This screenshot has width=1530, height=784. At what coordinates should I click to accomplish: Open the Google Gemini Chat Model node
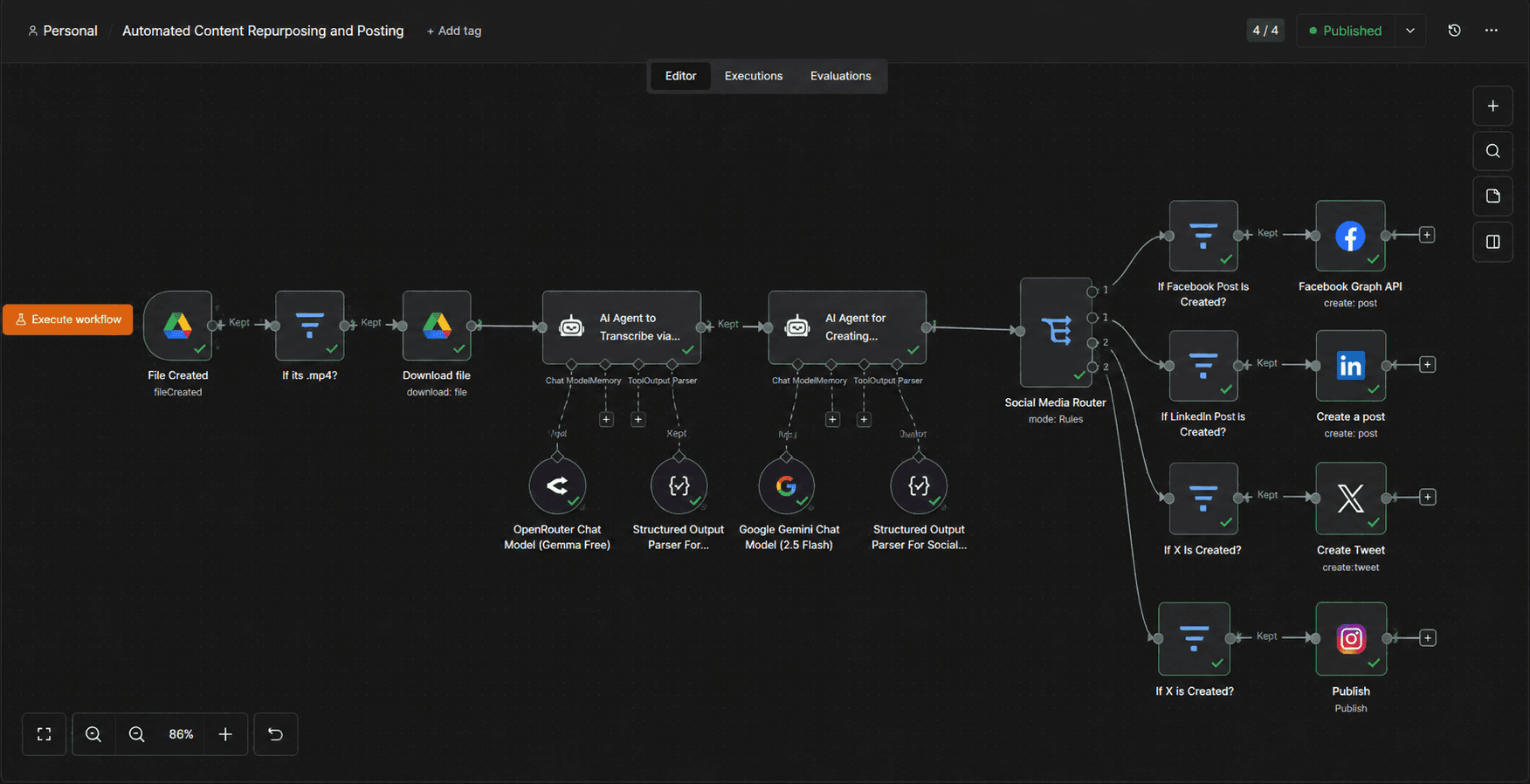(787, 485)
